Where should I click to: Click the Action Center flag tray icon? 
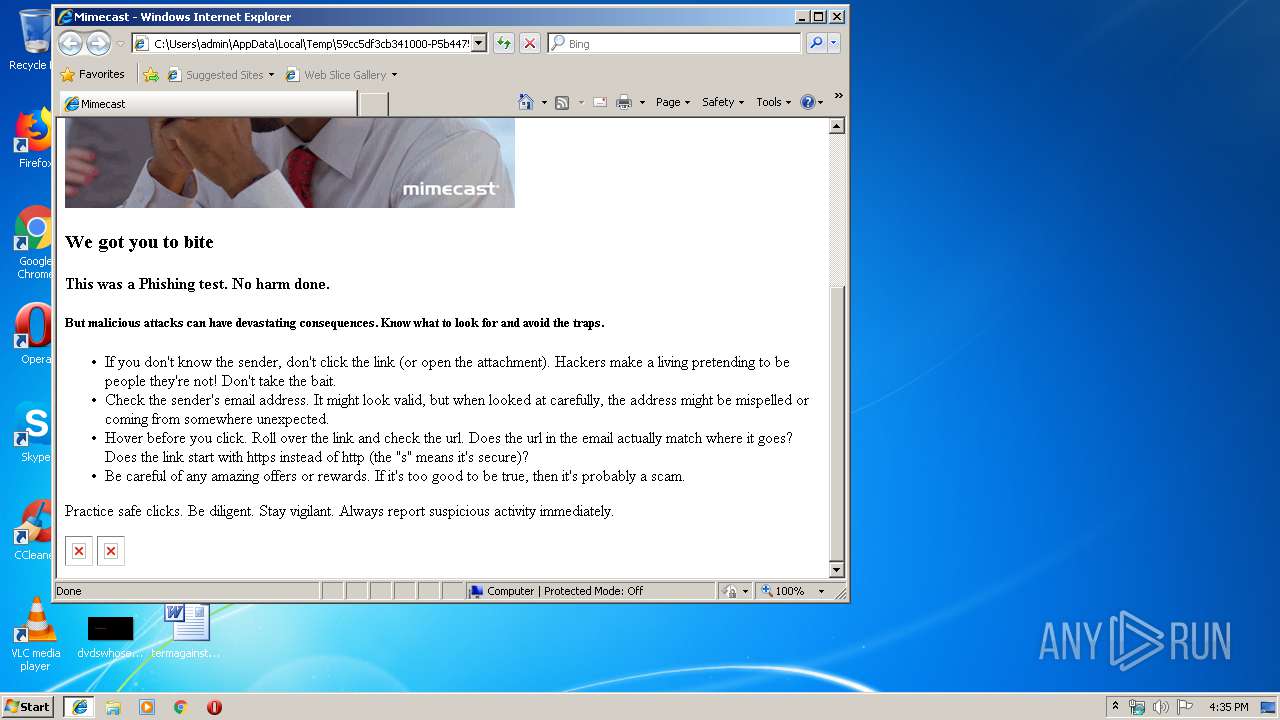1184,707
